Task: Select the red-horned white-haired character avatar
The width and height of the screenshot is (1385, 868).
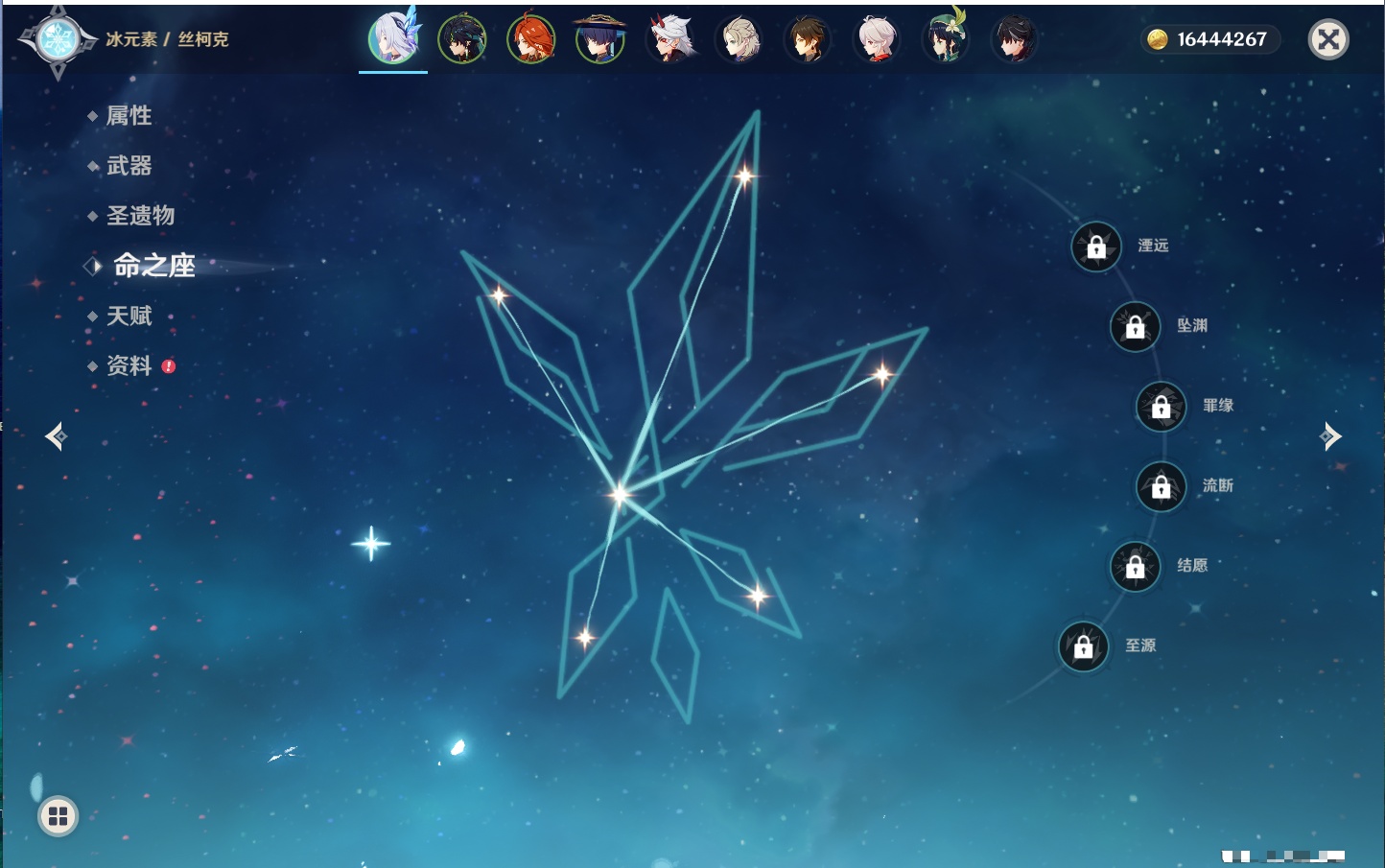Action: click(x=669, y=40)
